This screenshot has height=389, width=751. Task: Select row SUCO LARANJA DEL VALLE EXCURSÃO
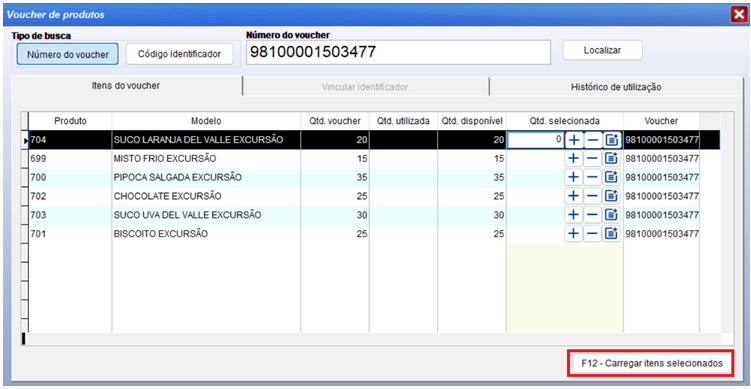pyautogui.click(x=374, y=140)
